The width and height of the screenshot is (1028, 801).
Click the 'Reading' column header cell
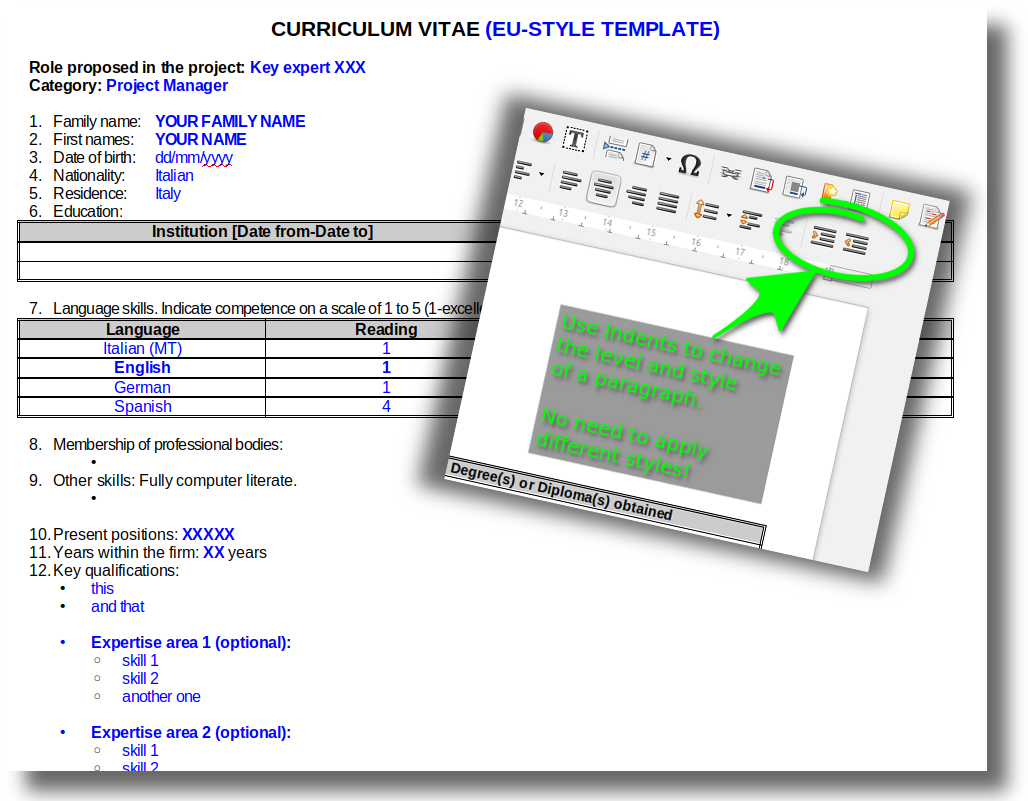(386, 330)
